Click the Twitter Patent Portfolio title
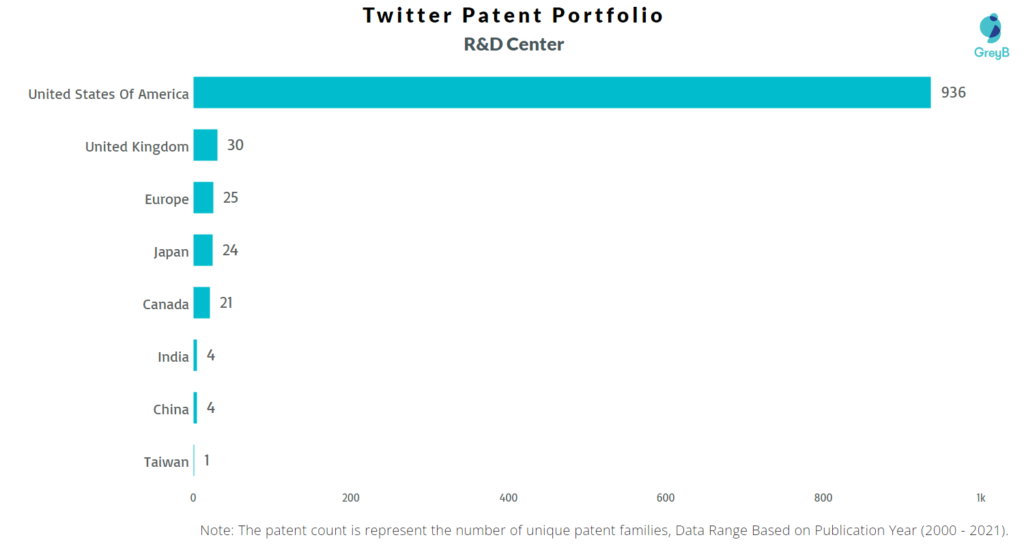The width and height of the screenshot is (1024, 546). [513, 16]
